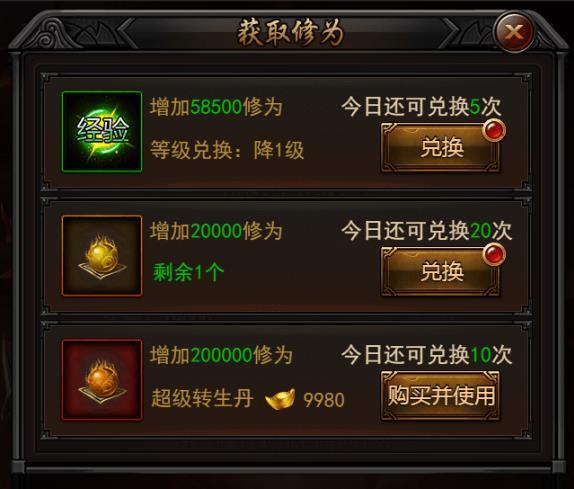This screenshot has height=489, width=574.
Task: Click 兑换 for the 58500修为 level exchange
Action: tap(440, 148)
